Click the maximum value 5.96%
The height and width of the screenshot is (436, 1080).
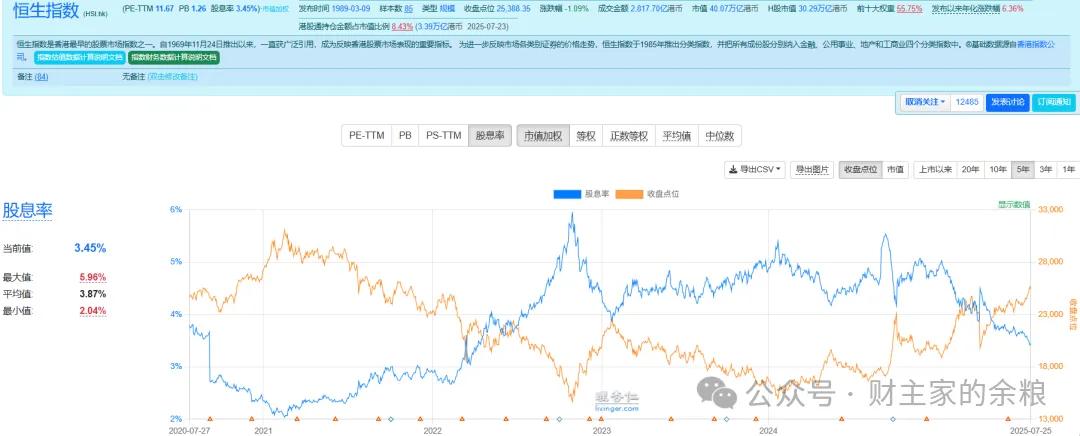92,278
